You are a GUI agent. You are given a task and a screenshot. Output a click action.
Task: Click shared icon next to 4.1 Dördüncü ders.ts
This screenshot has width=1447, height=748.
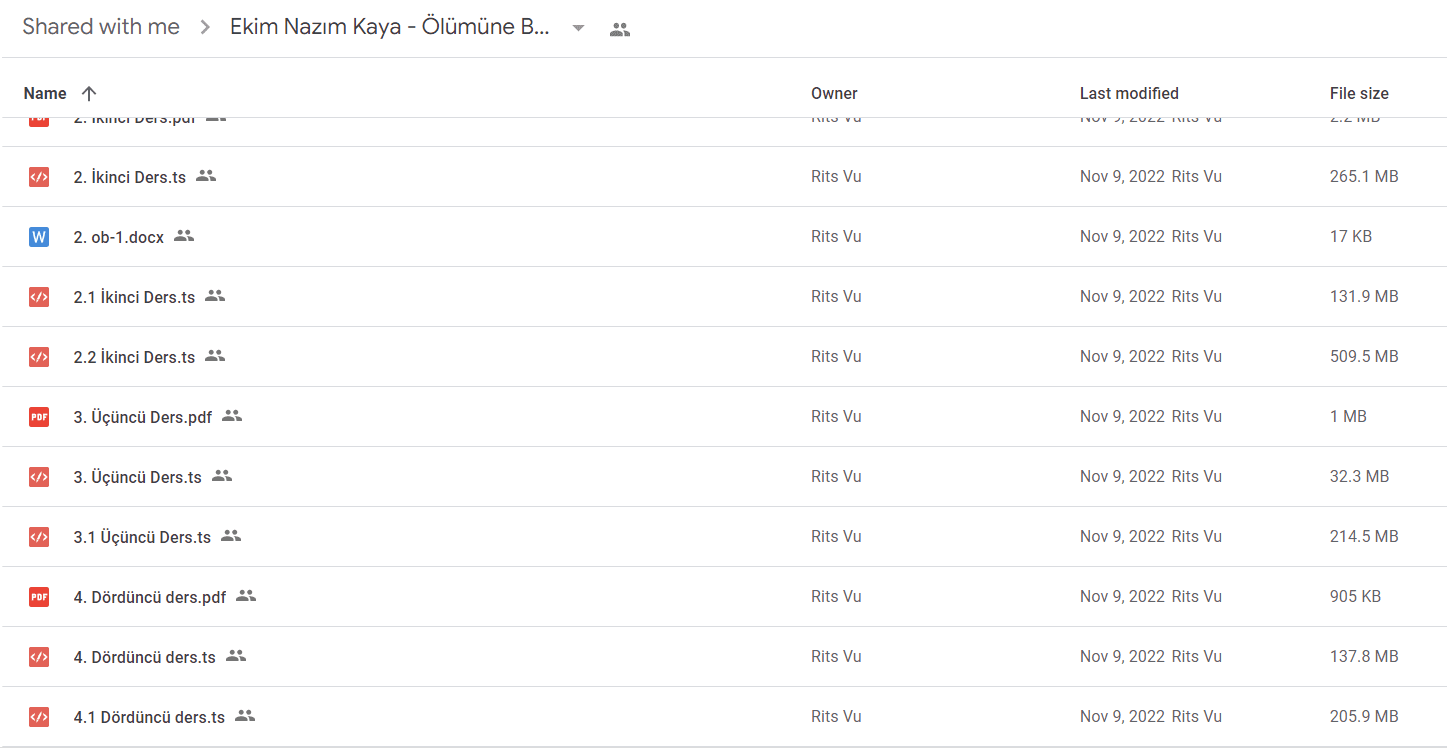(245, 716)
